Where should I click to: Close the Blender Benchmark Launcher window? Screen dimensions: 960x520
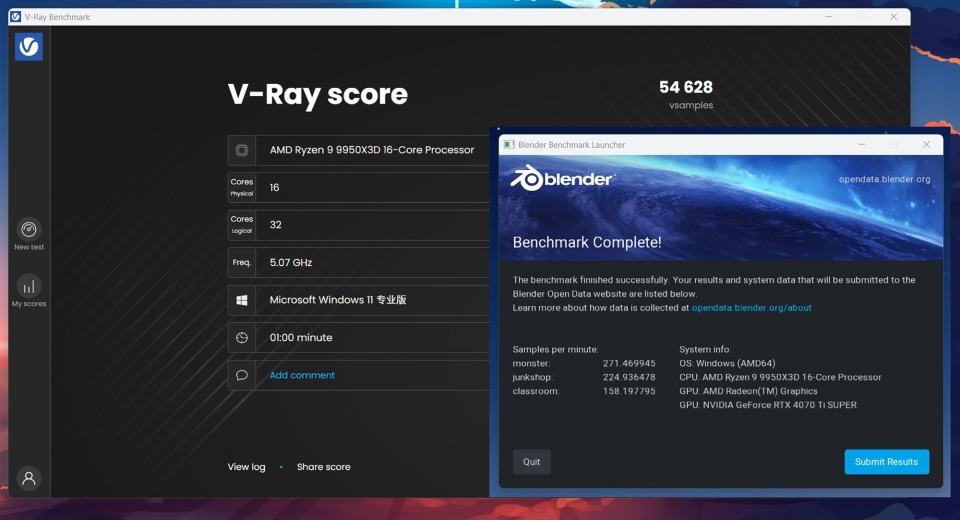click(926, 145)
